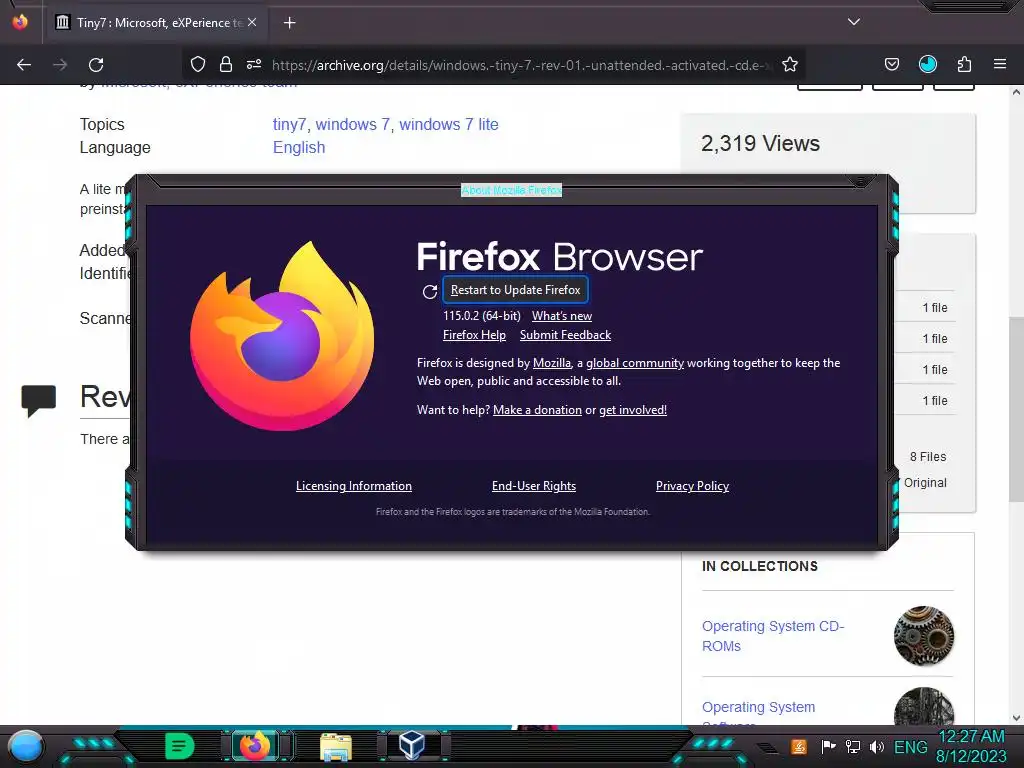This screenshot has height=768, width=1024.
Task: Open the Extensions puzzle-piece menu
Action: tap(964, 64)
